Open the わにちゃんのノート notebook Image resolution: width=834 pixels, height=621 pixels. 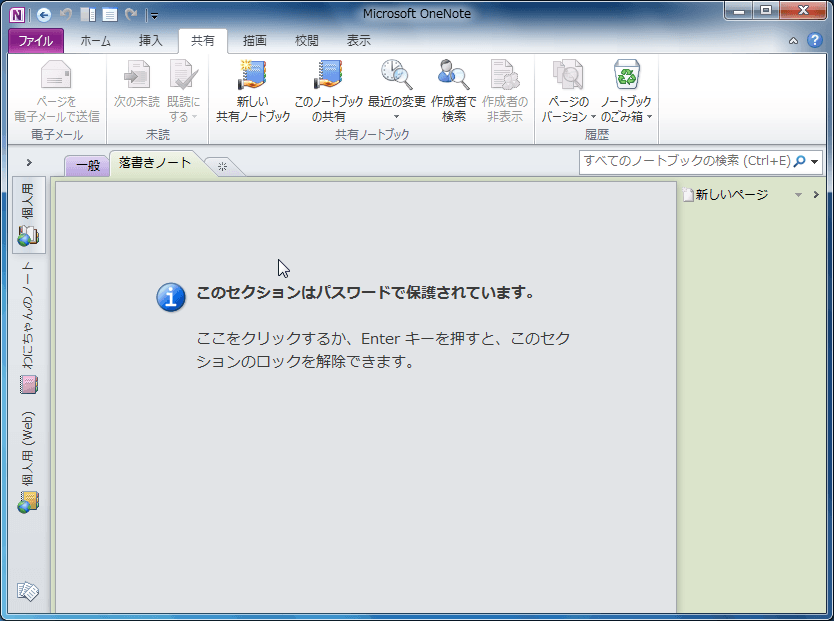click(x=28, y=328)
